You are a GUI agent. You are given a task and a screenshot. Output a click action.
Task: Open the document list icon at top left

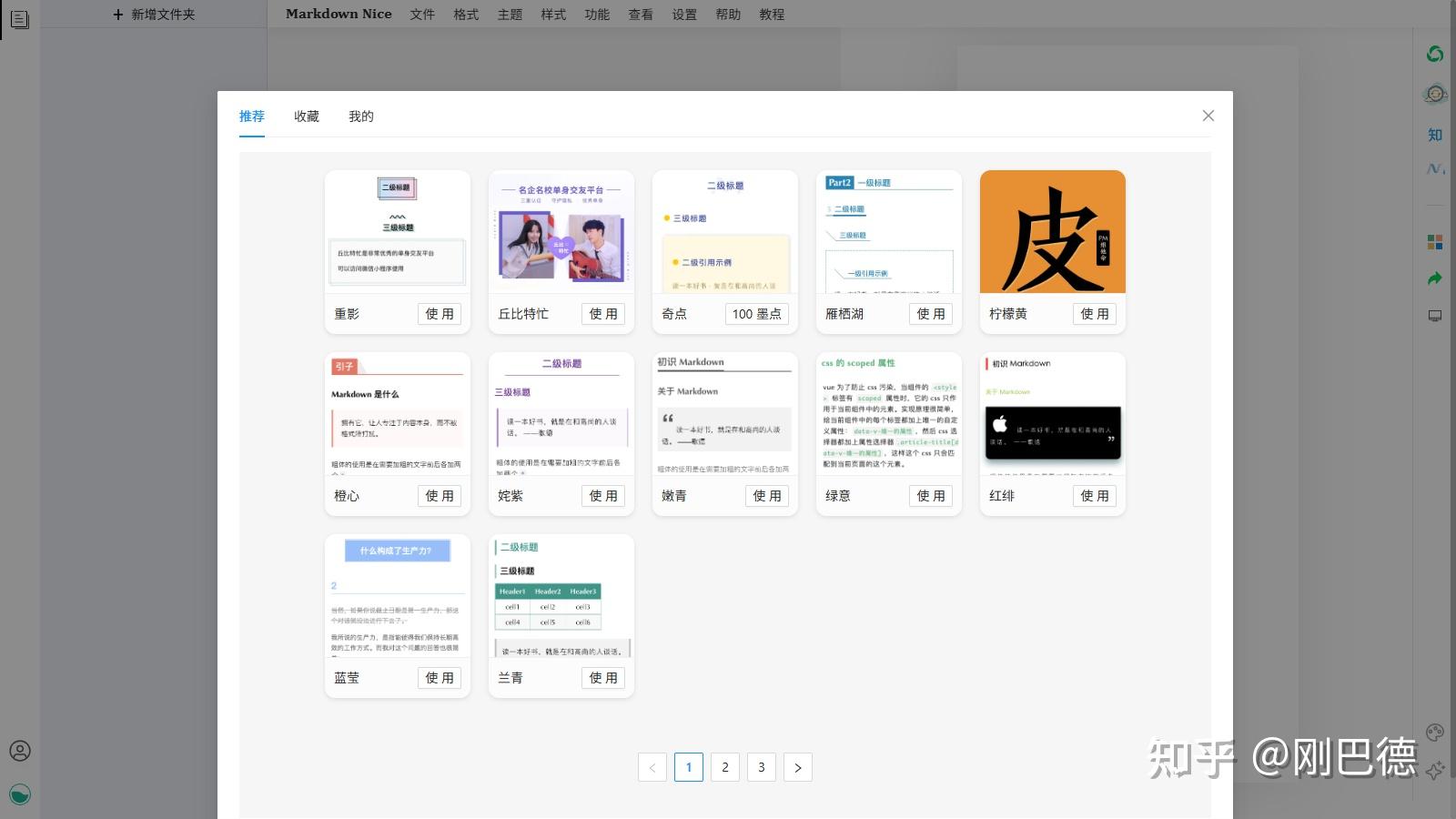coord(20,18)
